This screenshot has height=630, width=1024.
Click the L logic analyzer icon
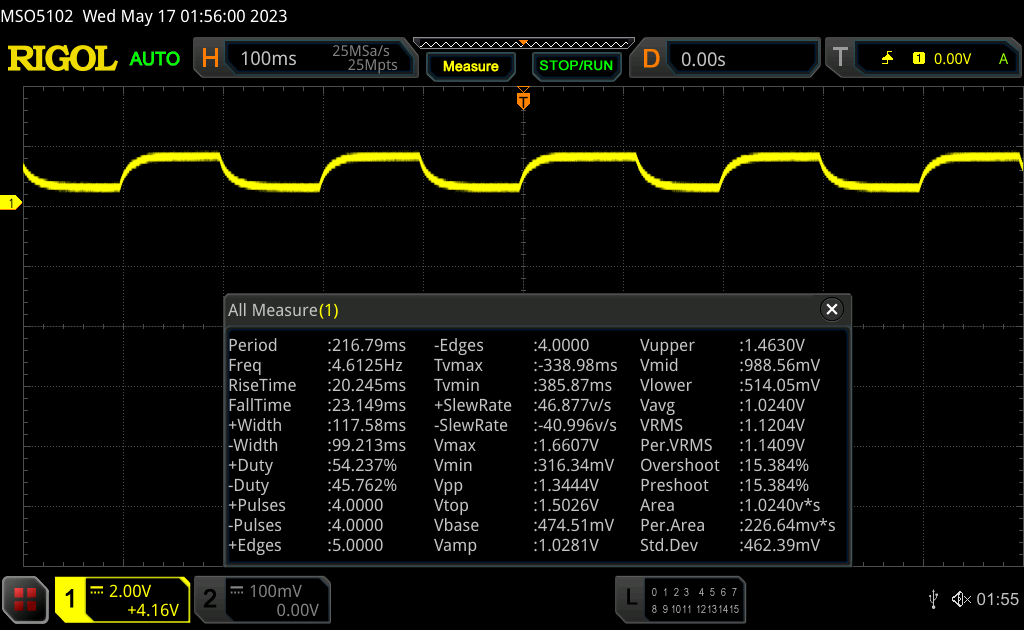tap(630, 599)
